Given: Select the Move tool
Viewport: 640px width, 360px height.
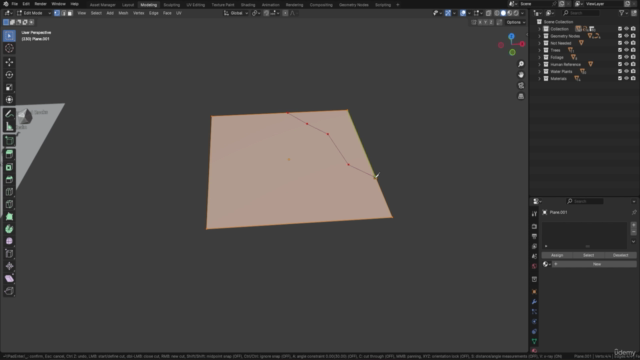Looking at the screenshot, I should click(9, 62).
